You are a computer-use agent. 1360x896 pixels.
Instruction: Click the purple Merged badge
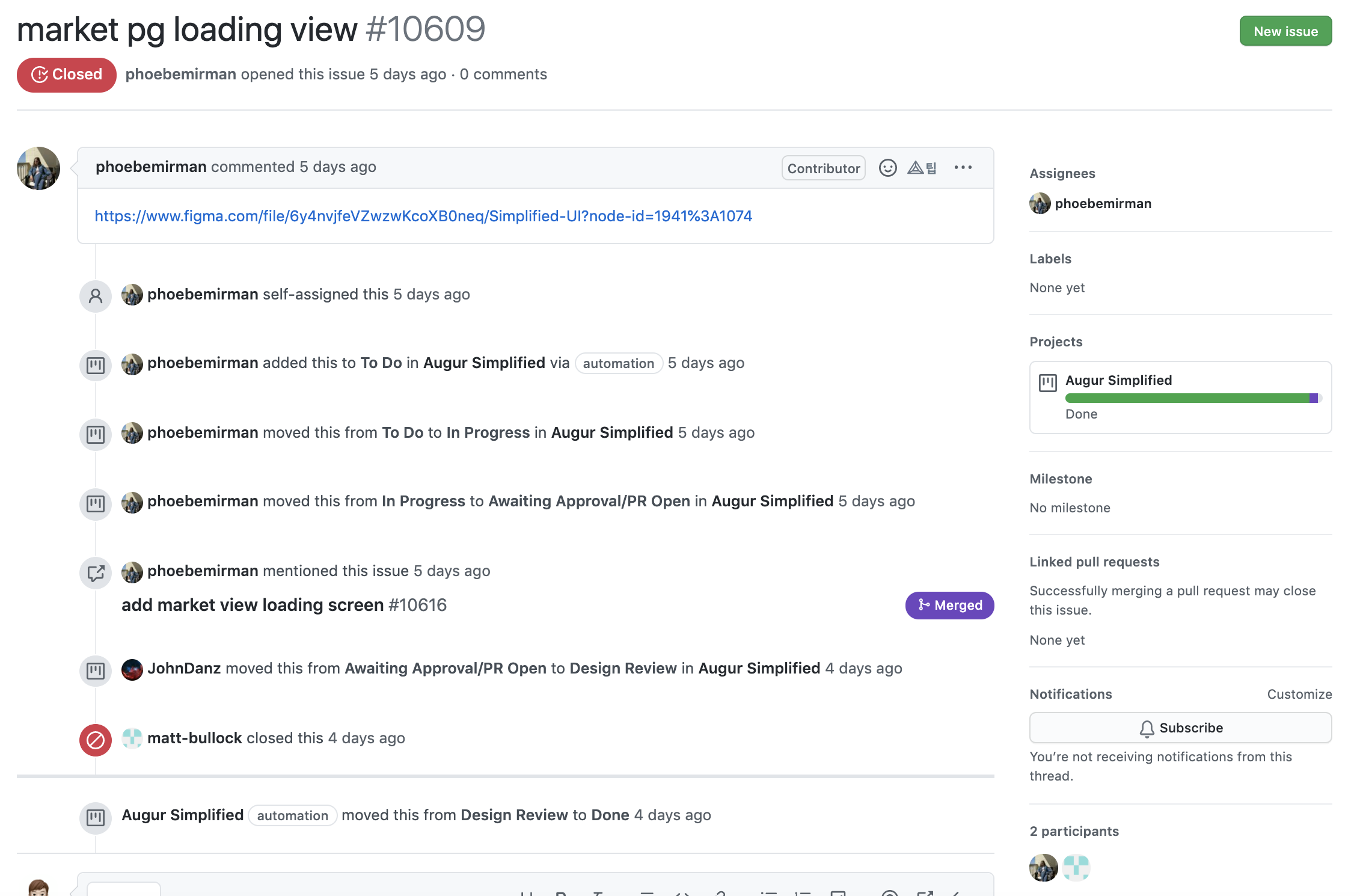click(x=949, y=605)
